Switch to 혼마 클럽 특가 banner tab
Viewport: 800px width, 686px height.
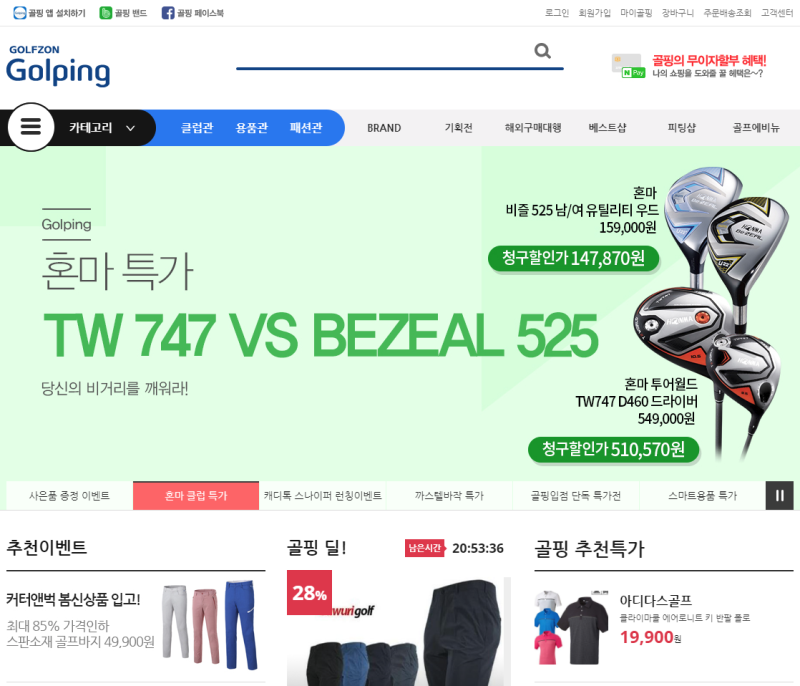(x=196, y=495)
